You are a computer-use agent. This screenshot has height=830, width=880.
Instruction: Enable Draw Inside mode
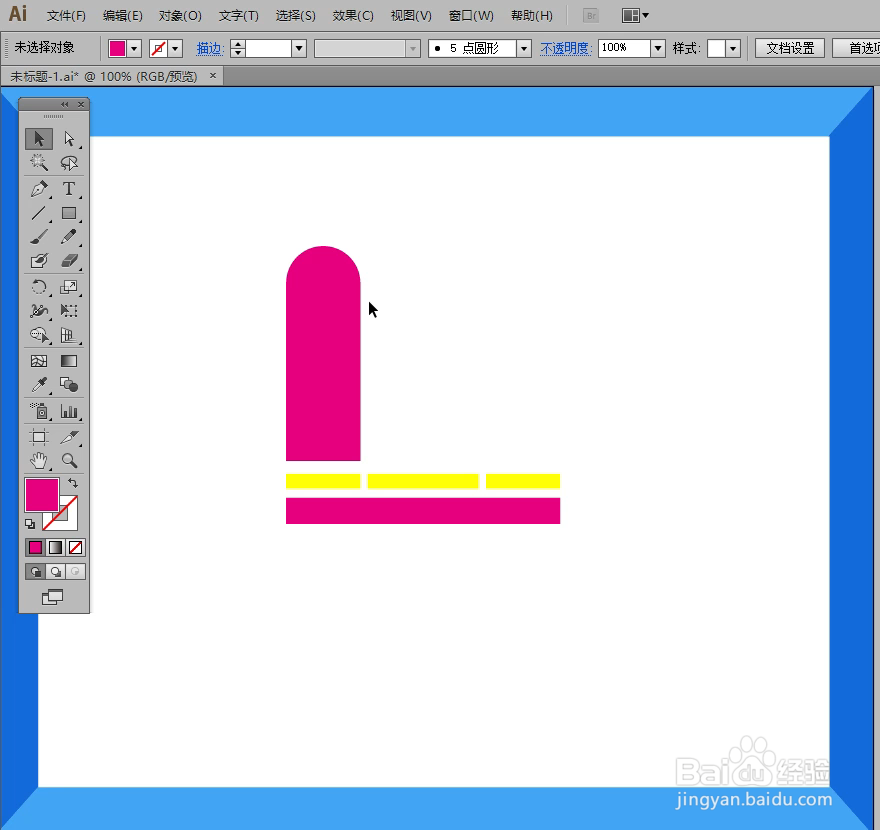(x=75, y=572)
